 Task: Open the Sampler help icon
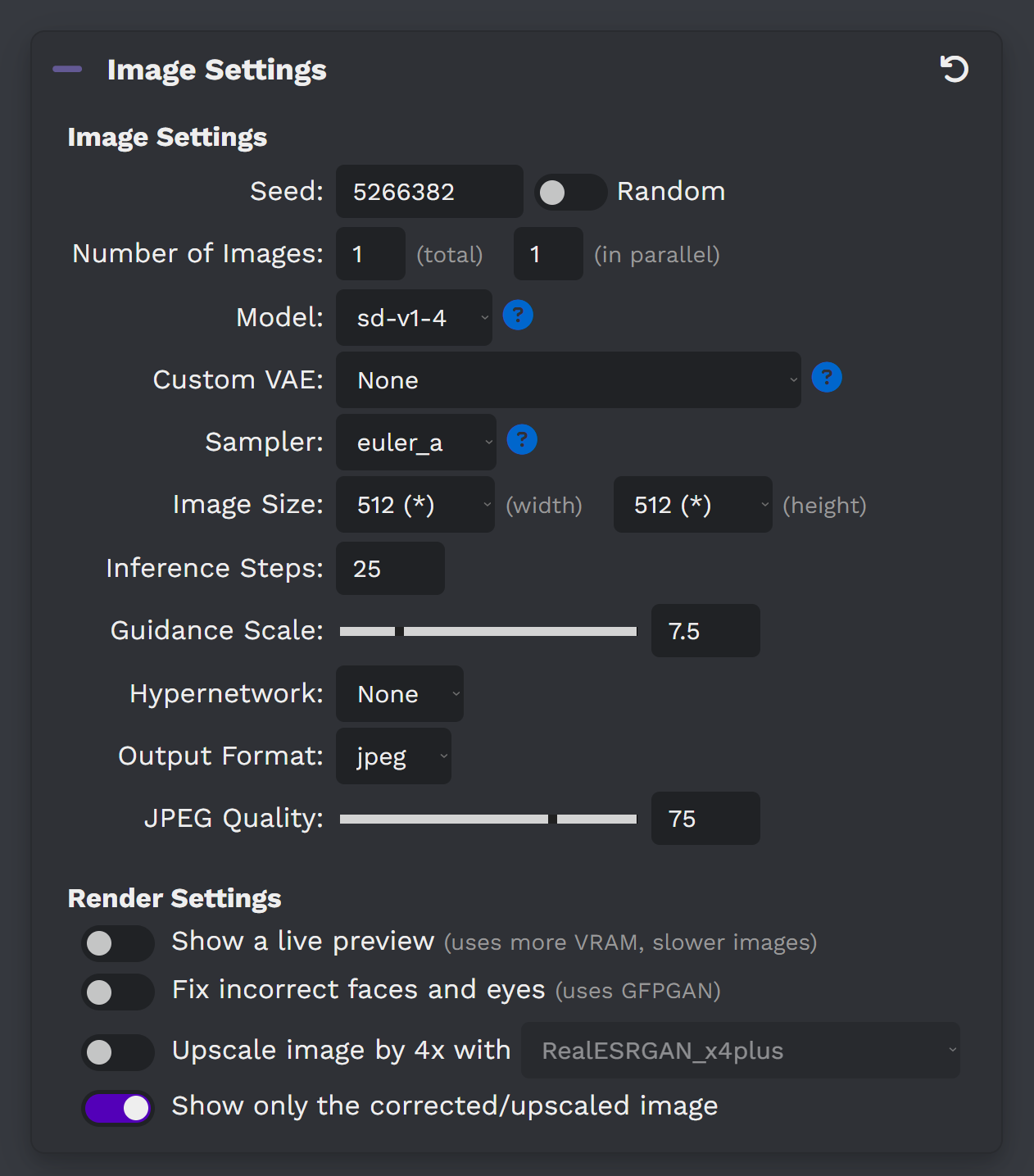(522, 440)
